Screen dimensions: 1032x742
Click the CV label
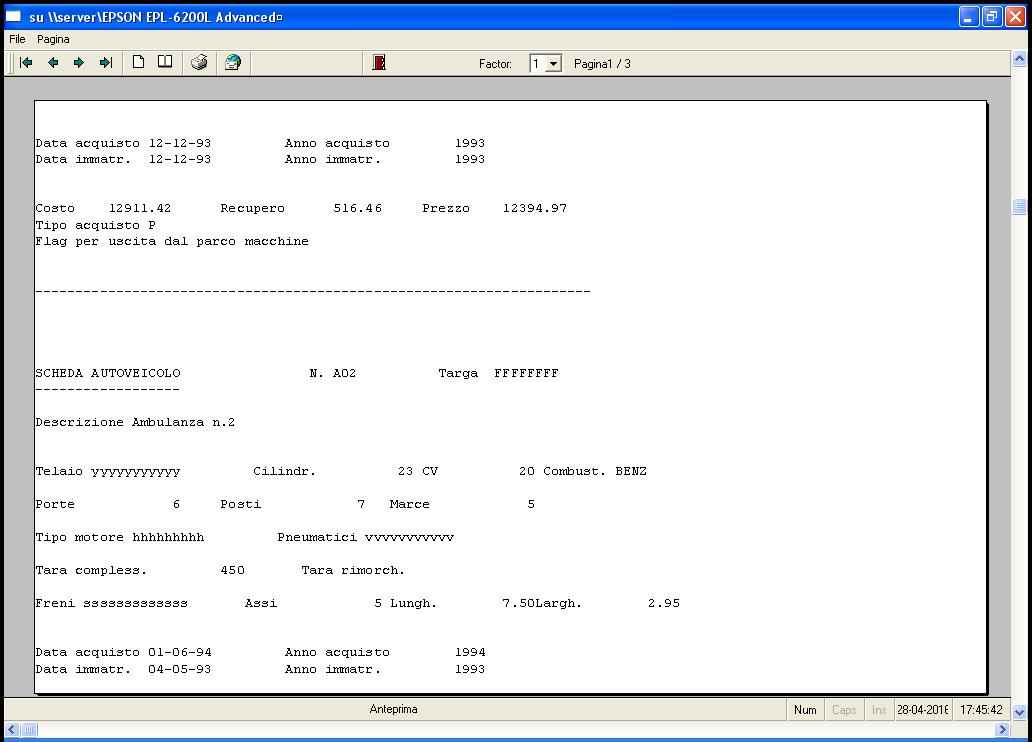430,471
